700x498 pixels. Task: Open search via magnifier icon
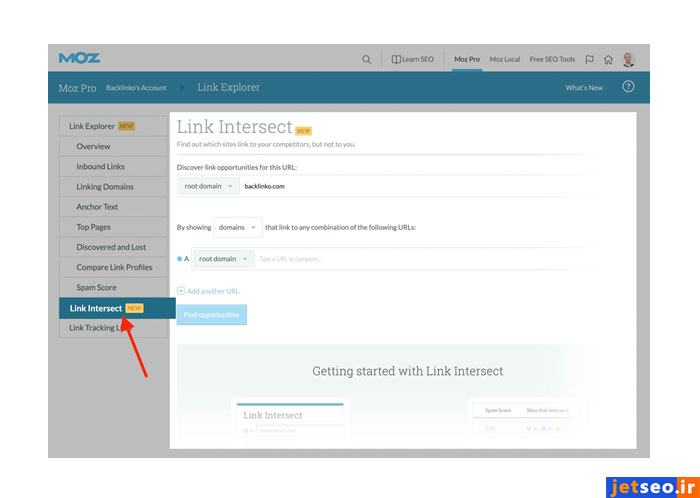(367, 59)
